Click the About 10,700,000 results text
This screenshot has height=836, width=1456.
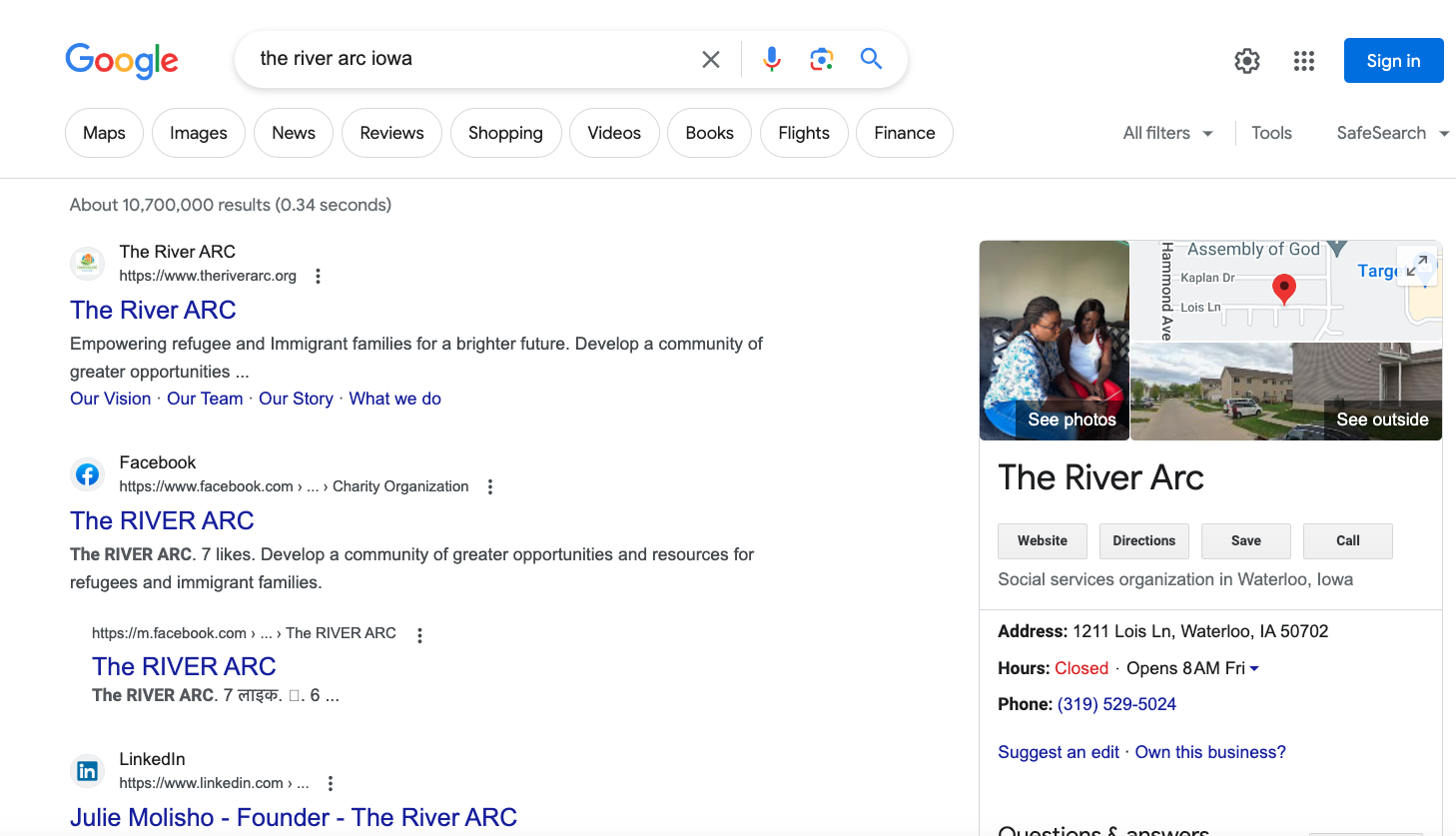tap(231, 205)
